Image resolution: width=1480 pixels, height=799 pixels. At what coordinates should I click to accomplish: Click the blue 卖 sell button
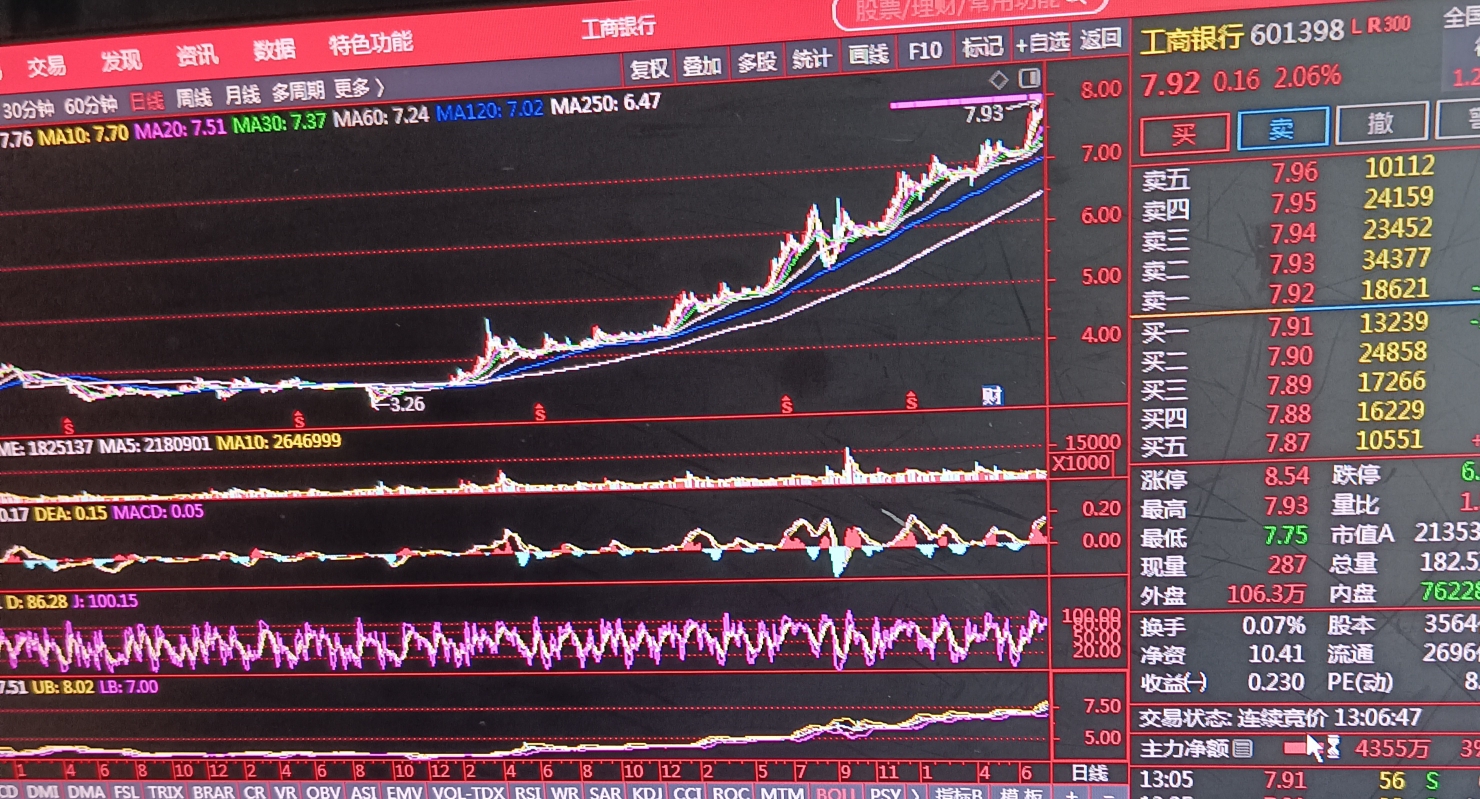tap(1283, 128)
